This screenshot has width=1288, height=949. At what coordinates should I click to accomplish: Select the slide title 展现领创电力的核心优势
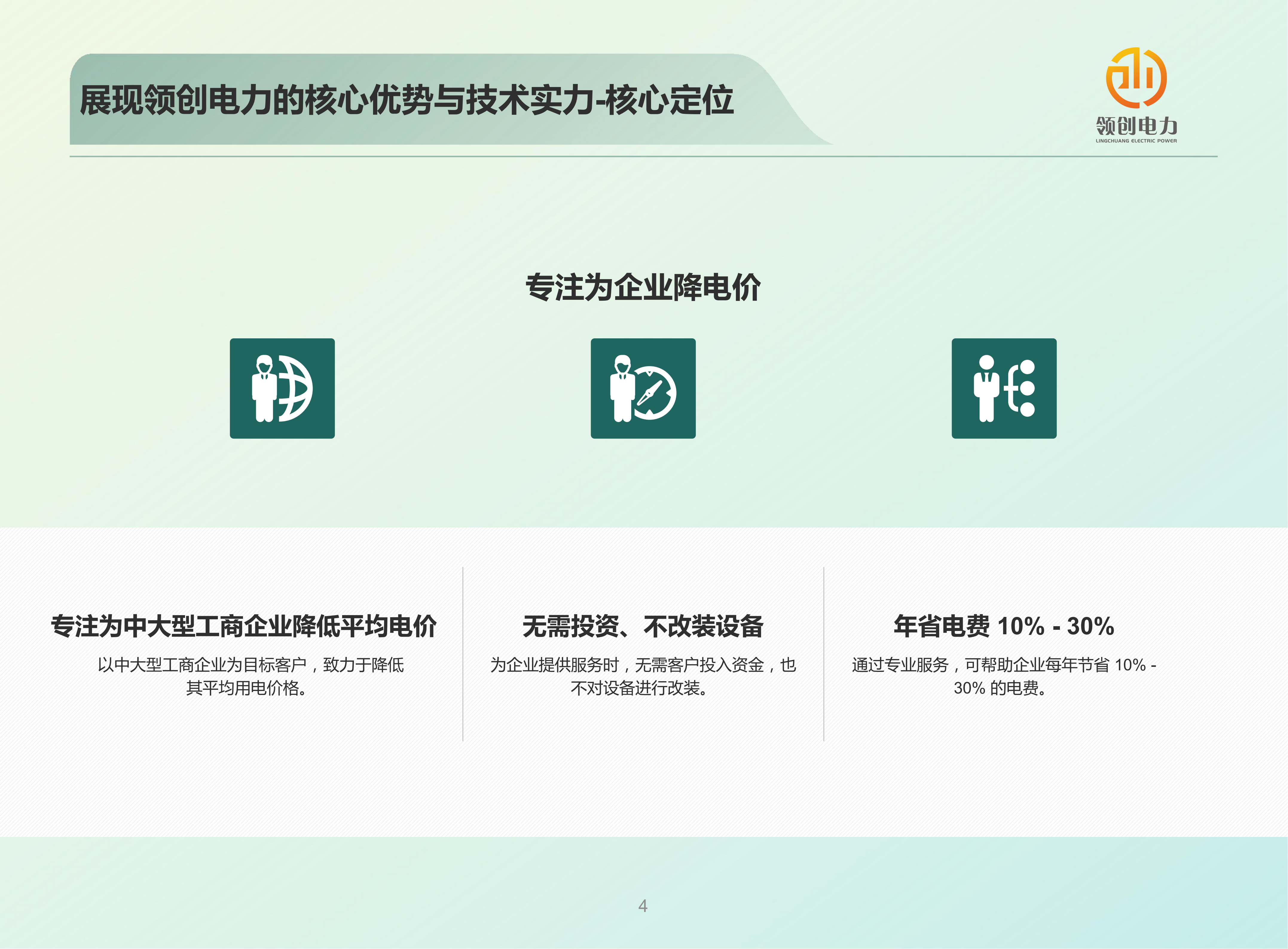(406, 100)
